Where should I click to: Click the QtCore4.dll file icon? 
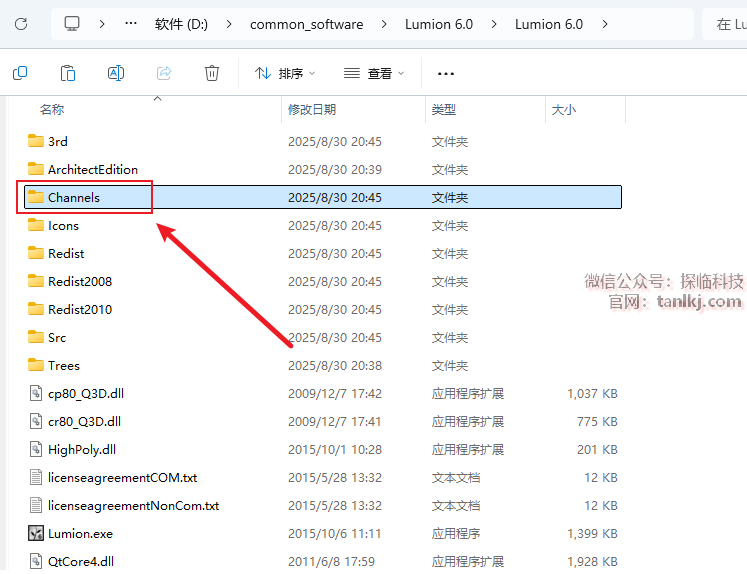point(36,561)
